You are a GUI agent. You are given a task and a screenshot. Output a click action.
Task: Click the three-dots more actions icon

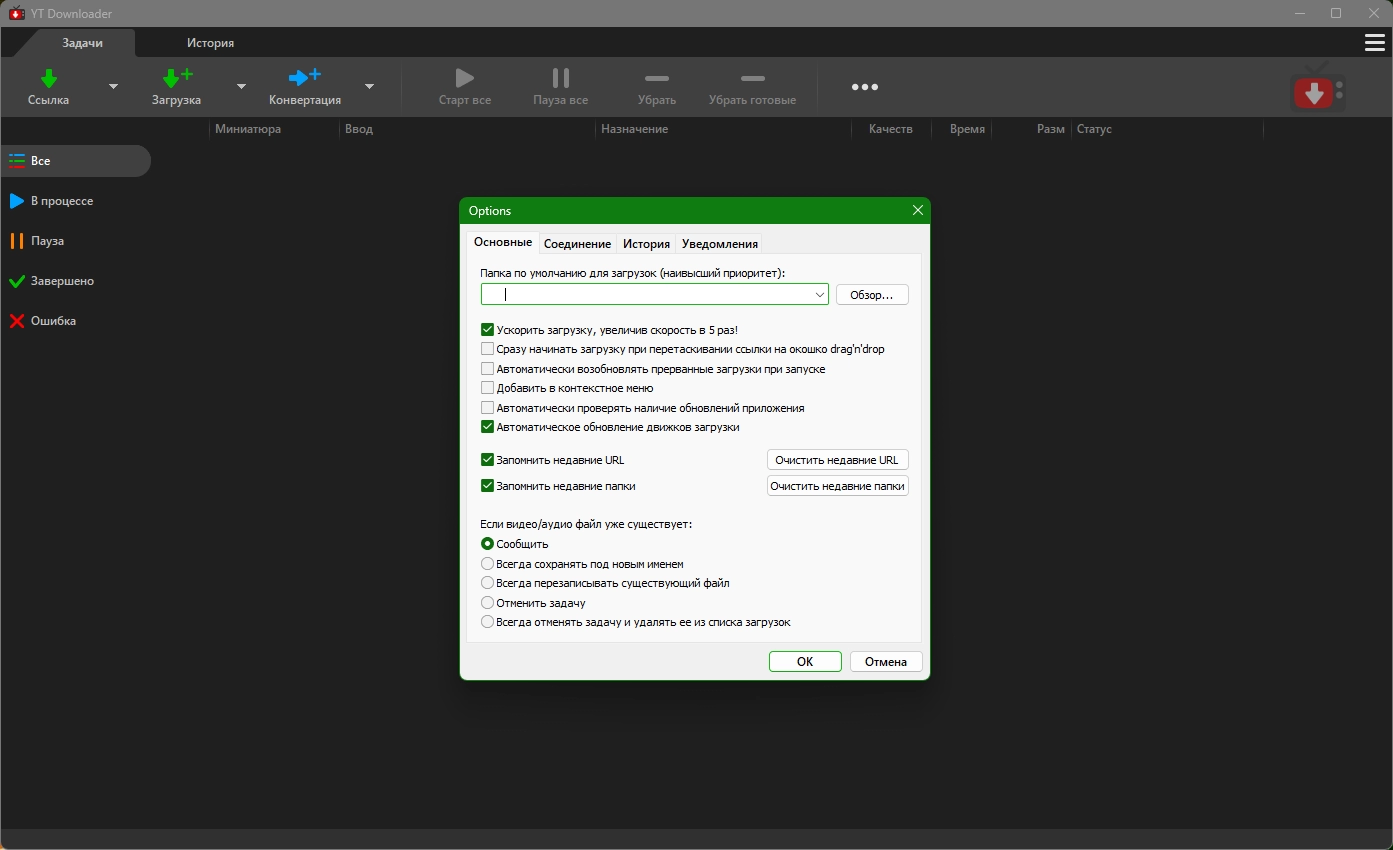pyautogui.click(x=864, y=87)
